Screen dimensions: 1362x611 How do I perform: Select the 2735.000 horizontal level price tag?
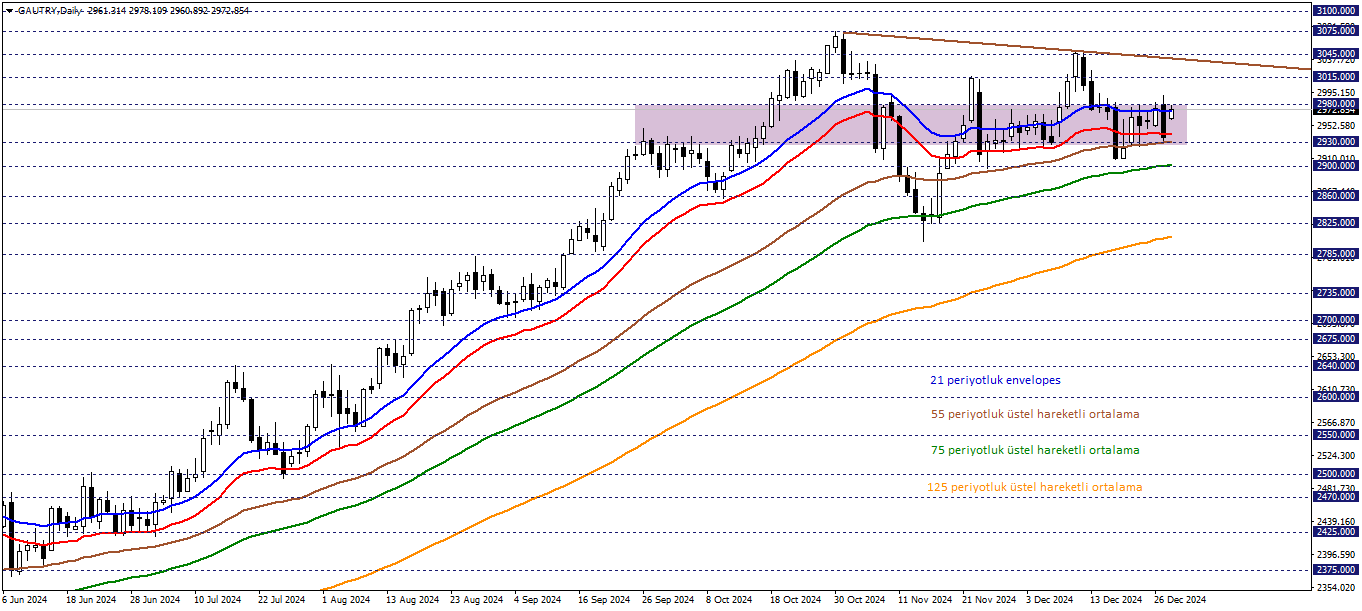[1335, 293]
